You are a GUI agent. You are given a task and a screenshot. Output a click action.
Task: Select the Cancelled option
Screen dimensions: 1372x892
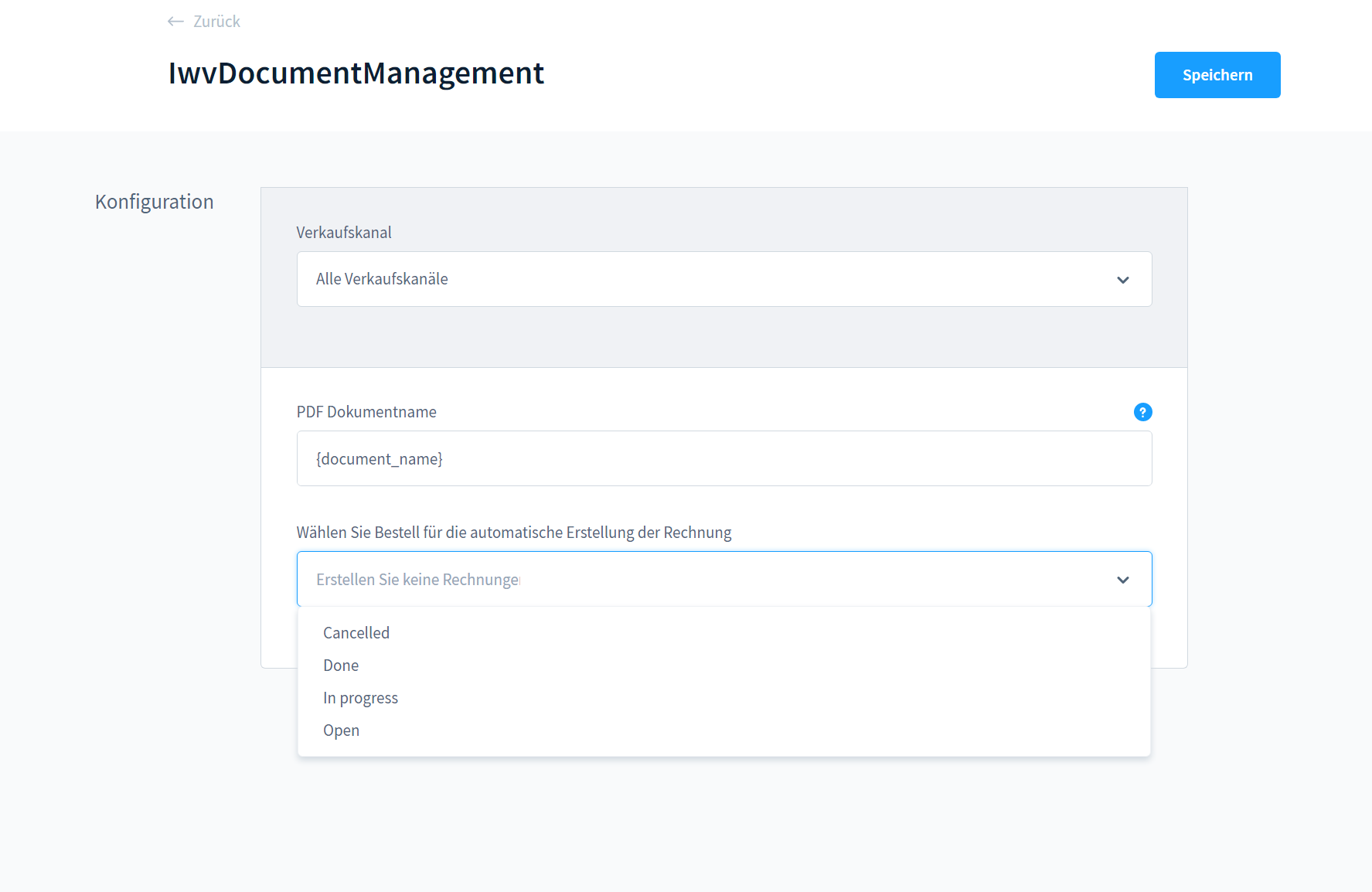tap(356, 633)
